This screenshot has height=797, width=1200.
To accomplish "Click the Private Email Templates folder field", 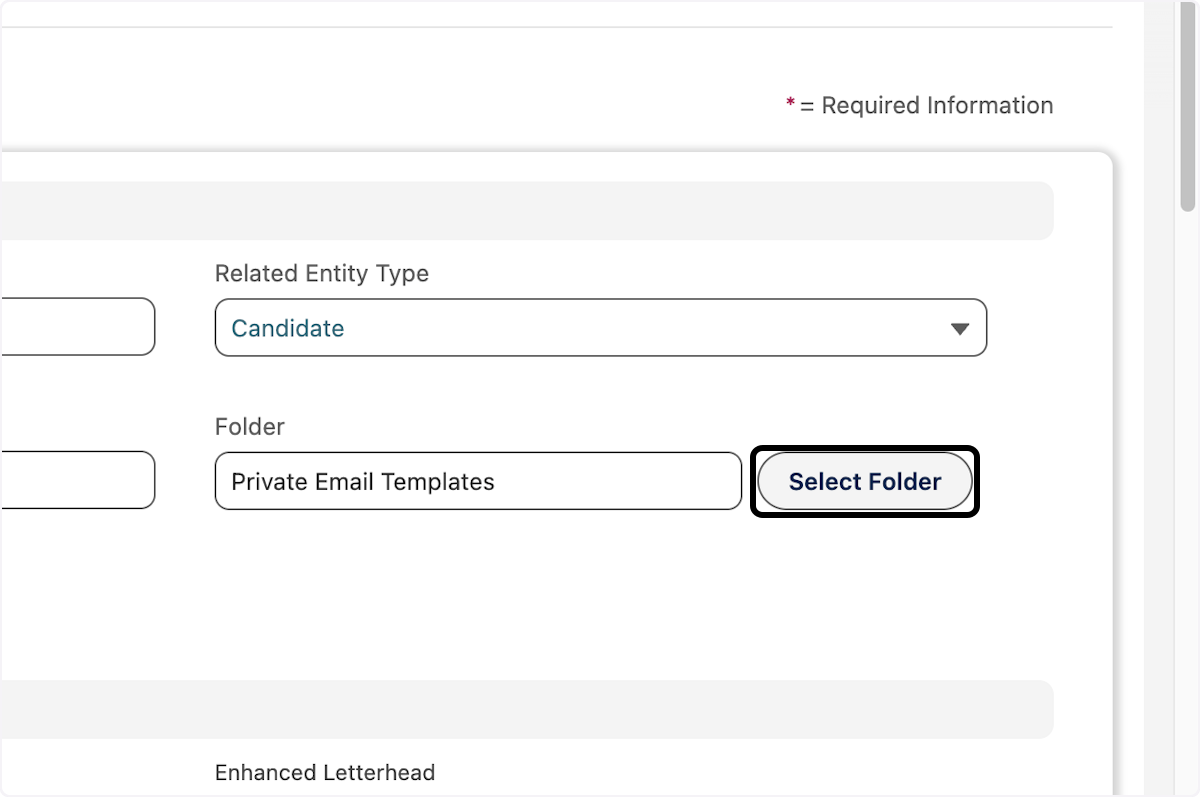I will point(477,482).
